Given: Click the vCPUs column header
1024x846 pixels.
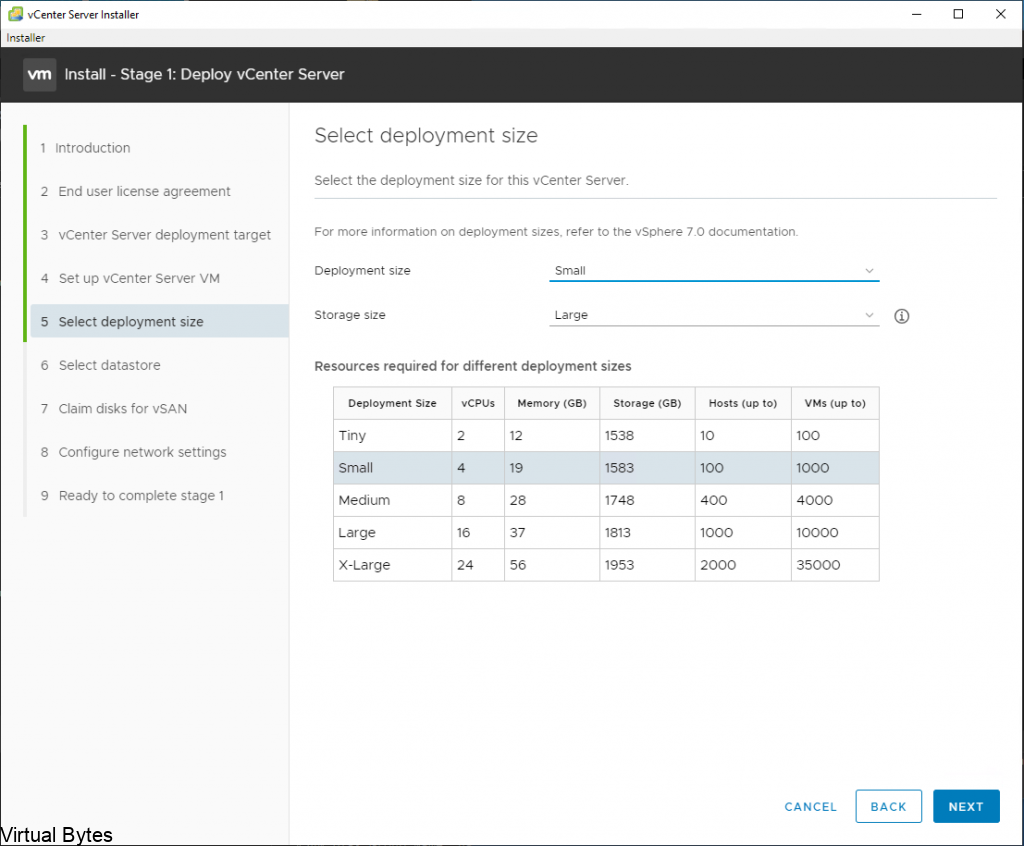Looking at the screenshot, I should pyautogui.click(x=478, y=403).
